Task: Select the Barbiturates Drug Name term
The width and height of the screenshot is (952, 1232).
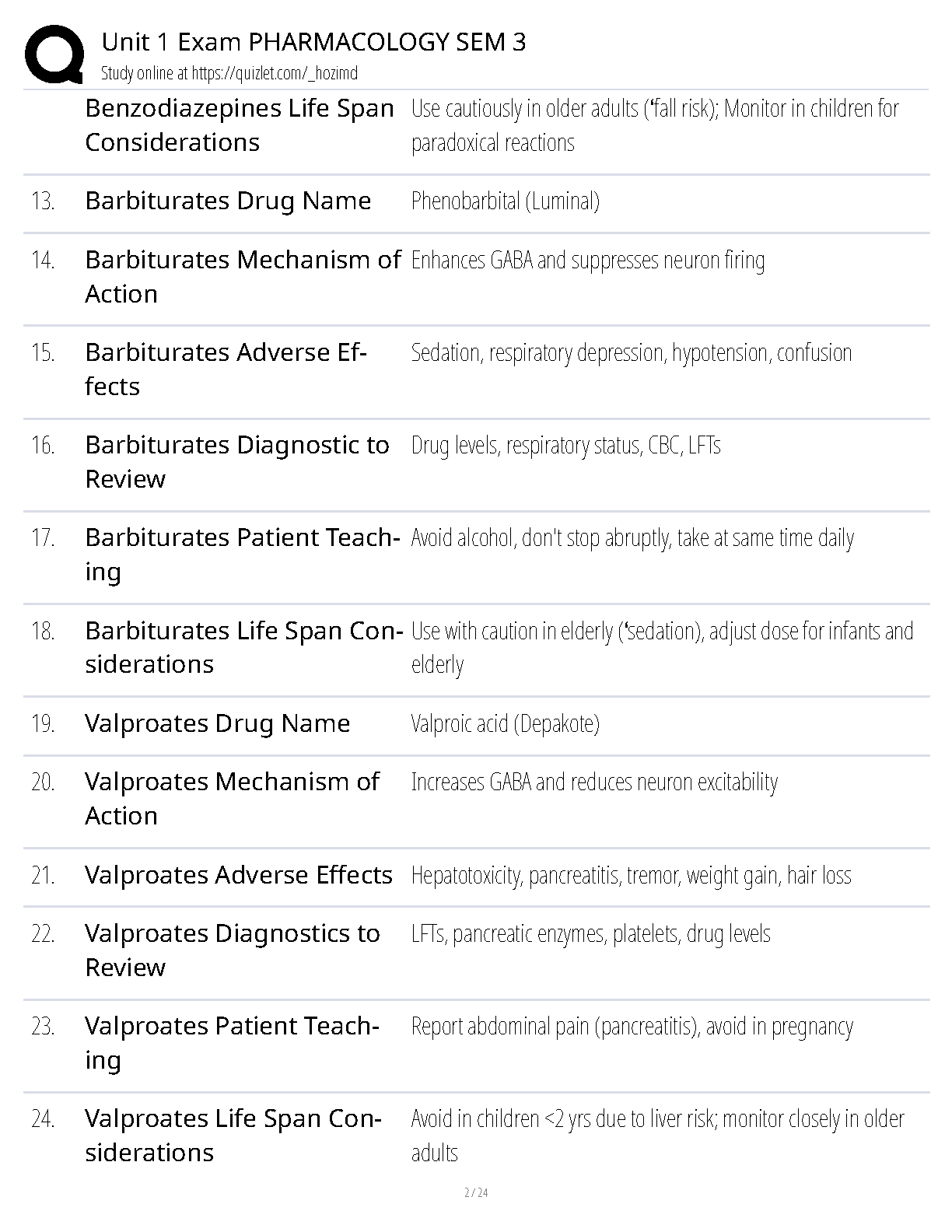Action: point(228,201)
